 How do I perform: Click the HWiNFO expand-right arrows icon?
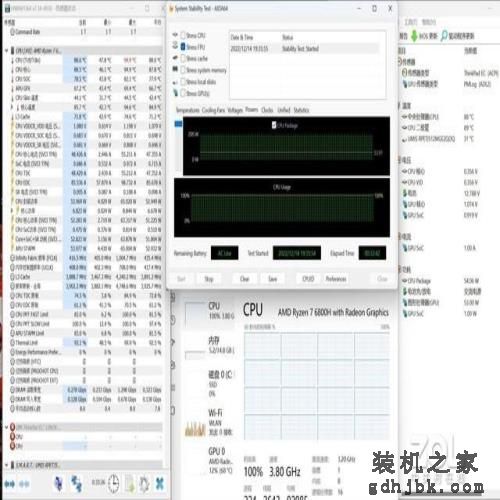pos(9,484)
